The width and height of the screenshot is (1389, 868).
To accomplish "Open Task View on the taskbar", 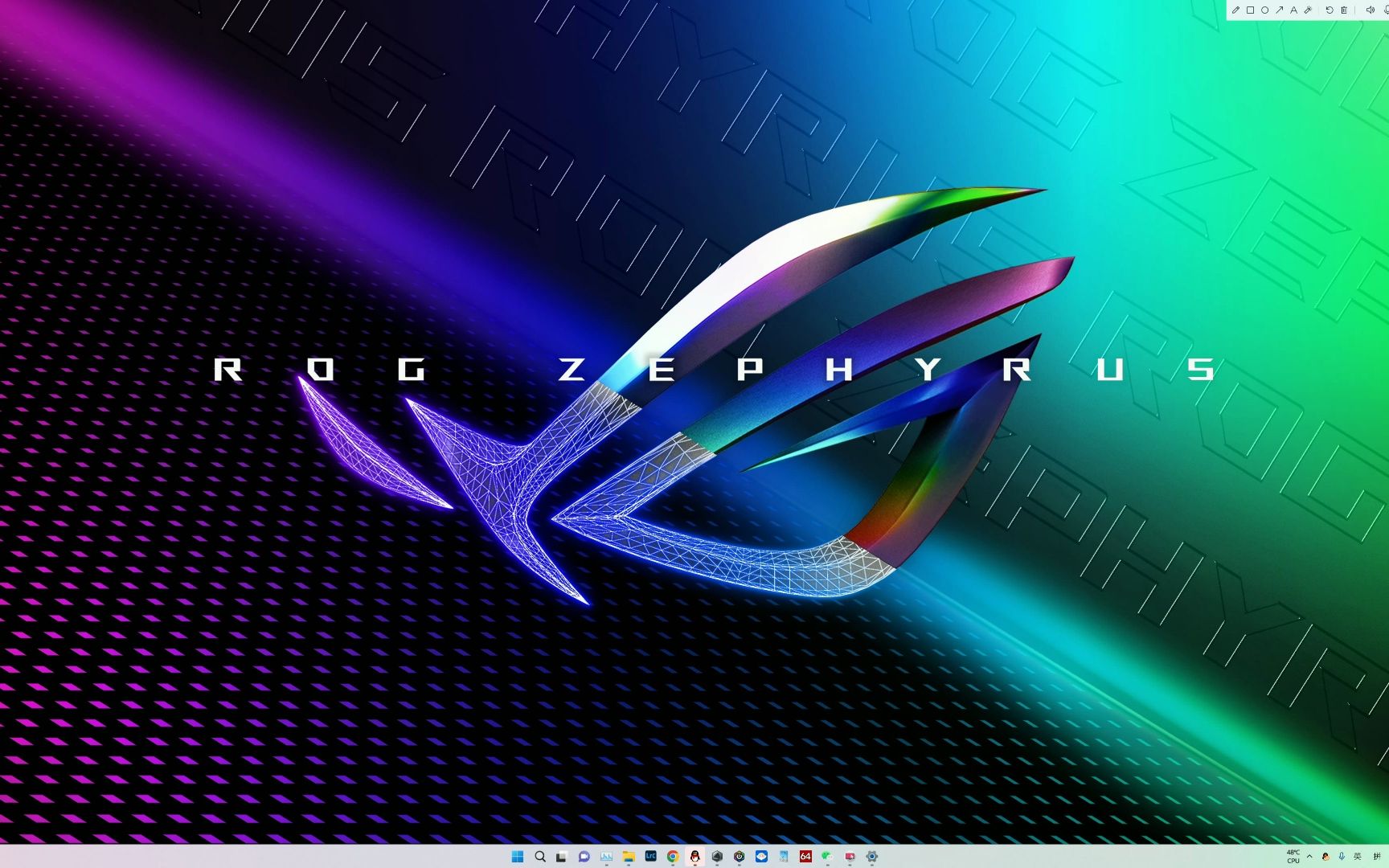I will (562, 857).
